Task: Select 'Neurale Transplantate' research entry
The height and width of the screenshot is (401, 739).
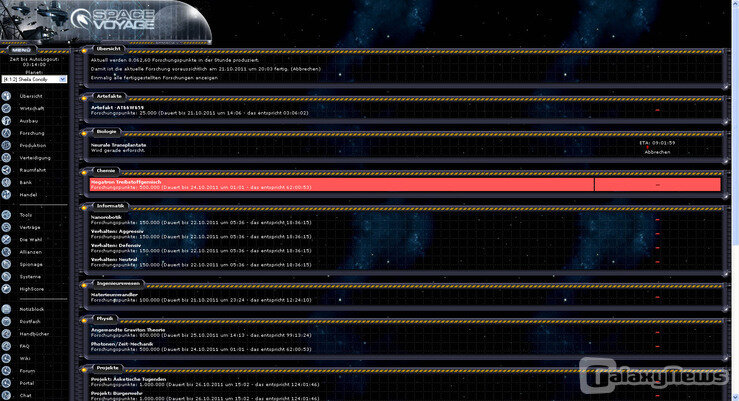Action: click(x=118, y=145)
